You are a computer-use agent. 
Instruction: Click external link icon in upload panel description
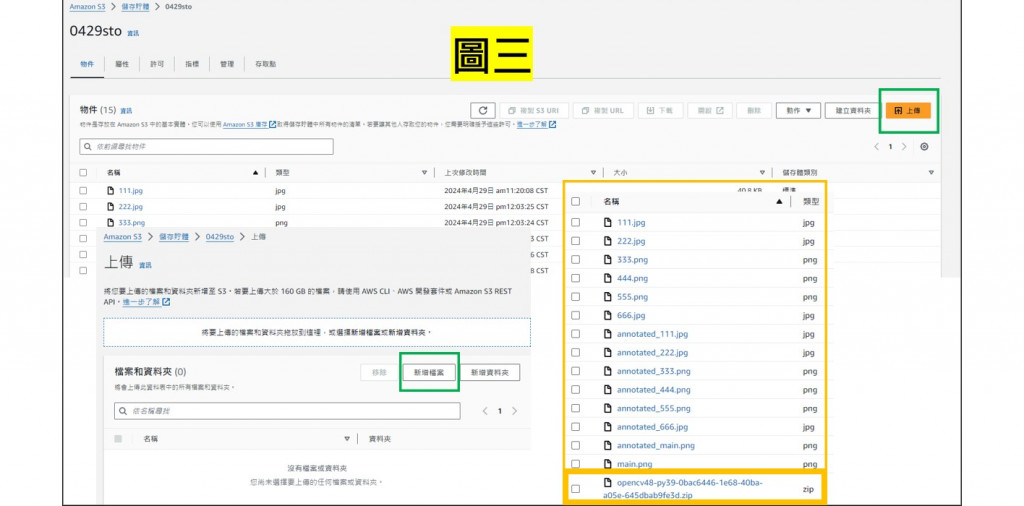coord(166,302)
